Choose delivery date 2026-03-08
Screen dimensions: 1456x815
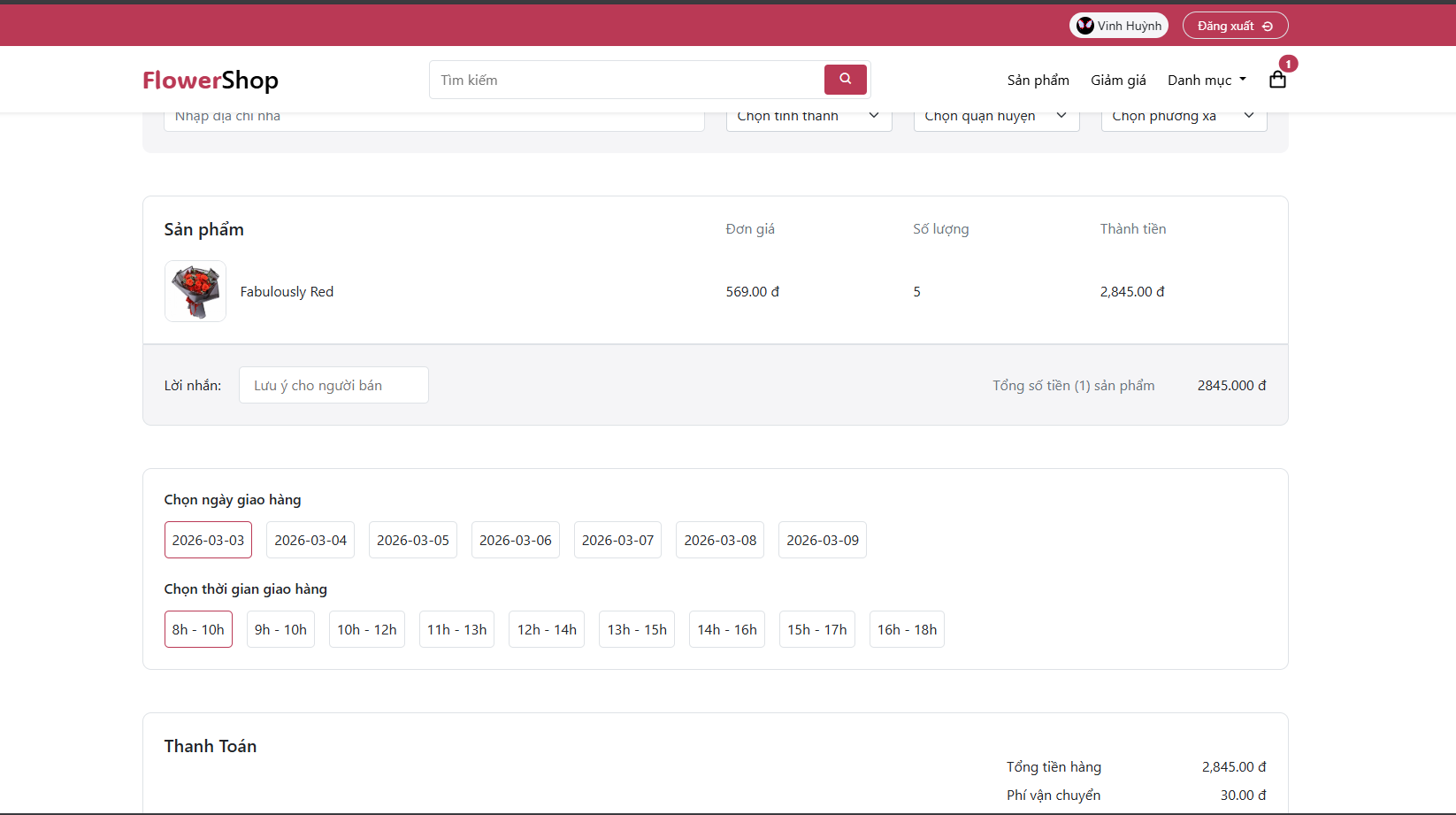point(720,541)
